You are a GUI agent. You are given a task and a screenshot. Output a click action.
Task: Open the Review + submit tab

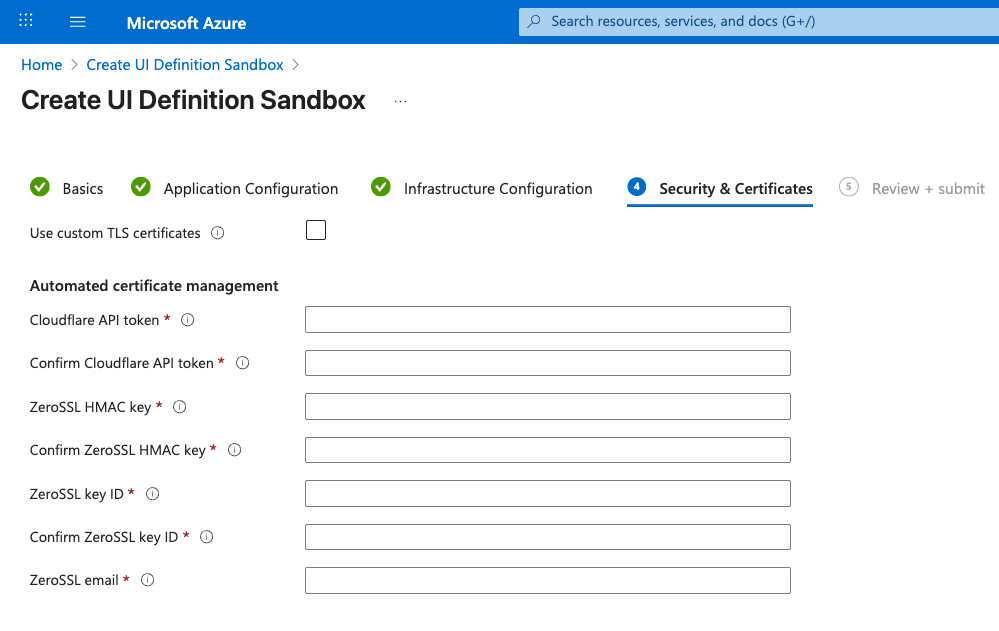[x=912, y=188]
